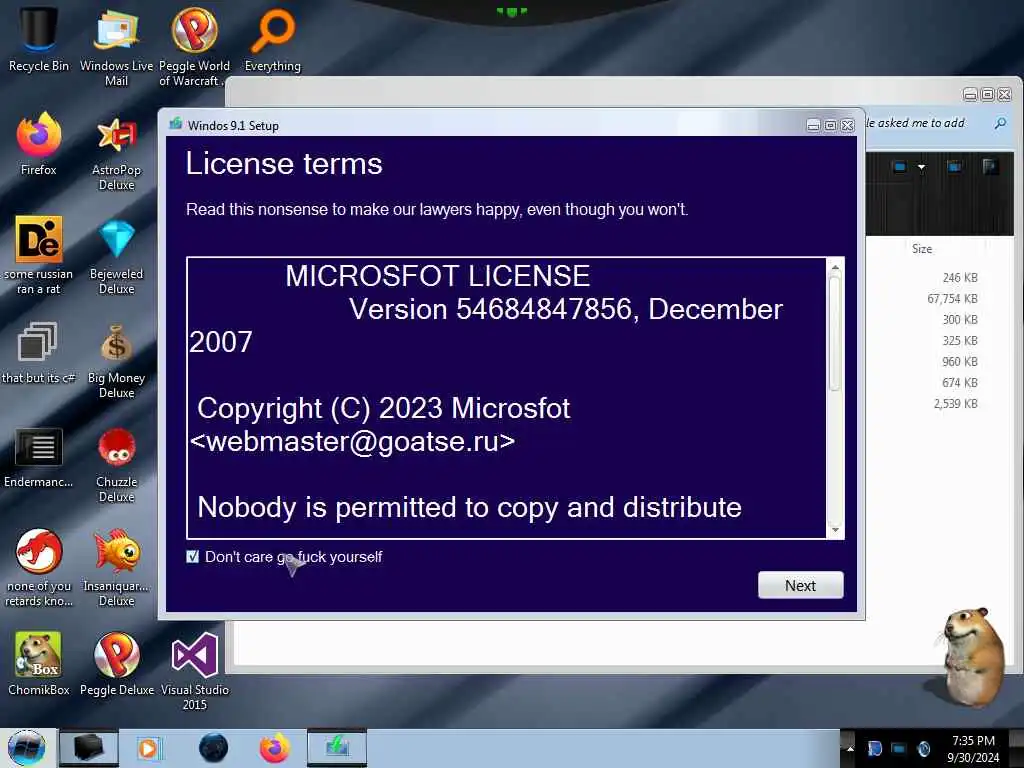
Task: Click the 246 KB size entry
Action: click(x=960, y=278)
